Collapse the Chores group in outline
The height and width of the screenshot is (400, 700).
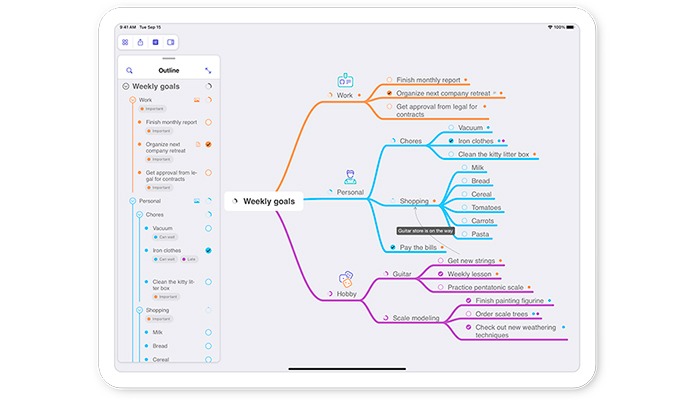pyautogui.click(x=139, y=215)
